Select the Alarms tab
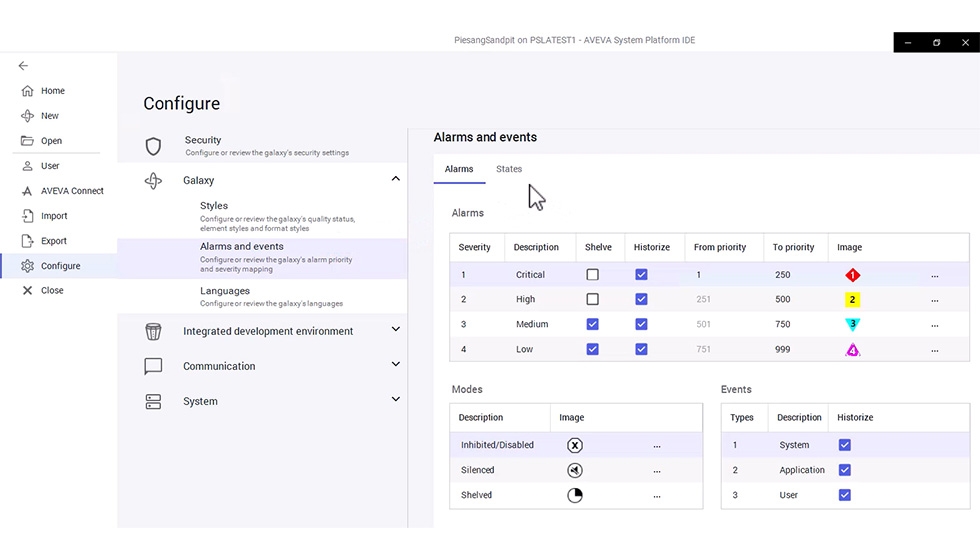Image resolution: width=980 pixels, height=560 pixels. [459, 169]
